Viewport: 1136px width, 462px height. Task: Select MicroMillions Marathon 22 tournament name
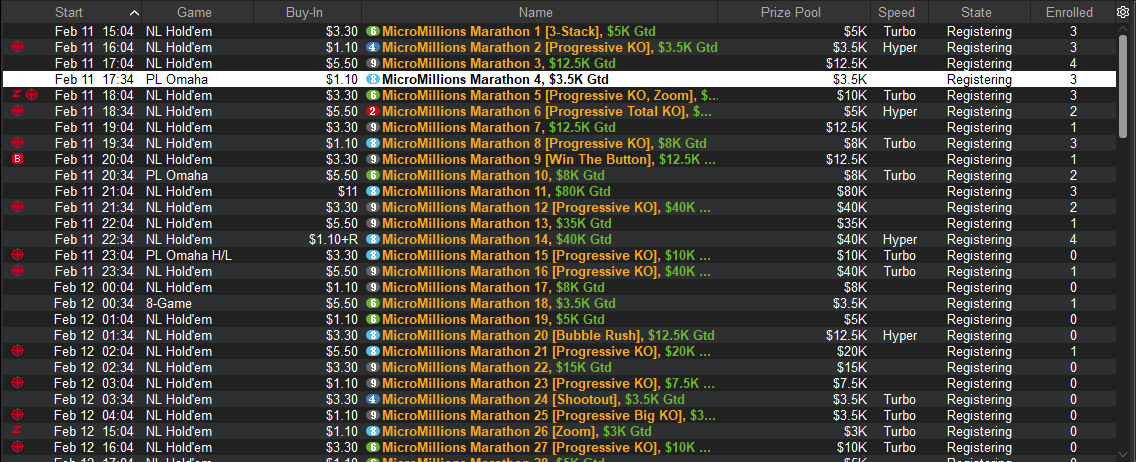point(496,366)
